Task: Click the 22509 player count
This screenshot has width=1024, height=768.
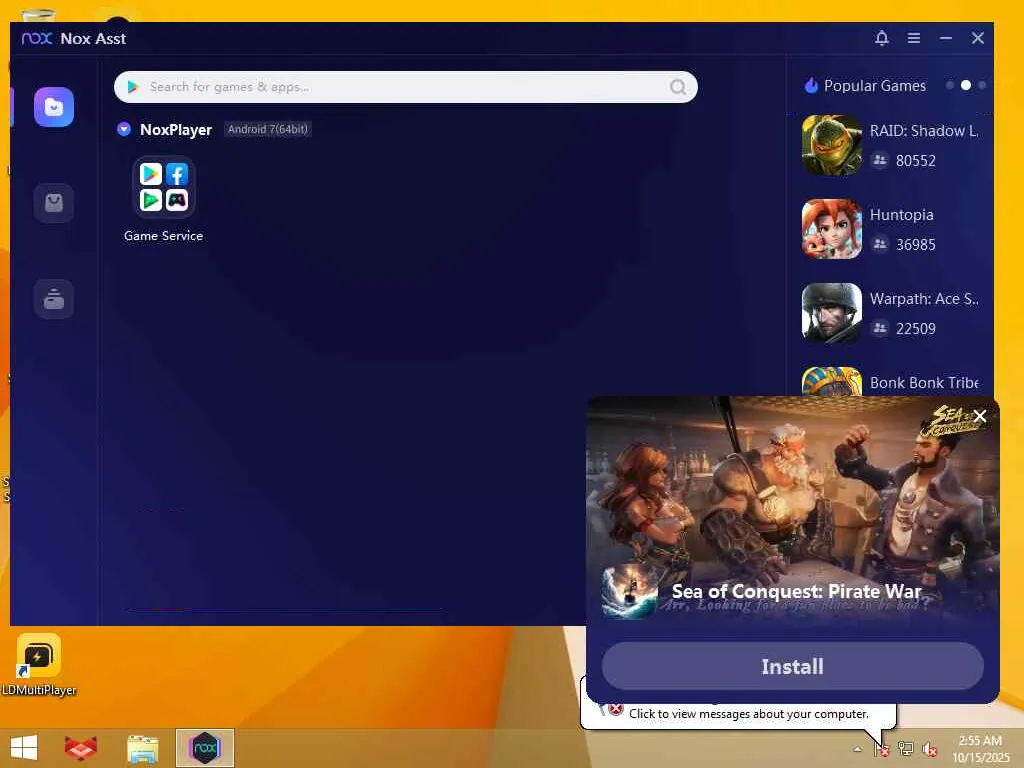Action: click(916, 328)
